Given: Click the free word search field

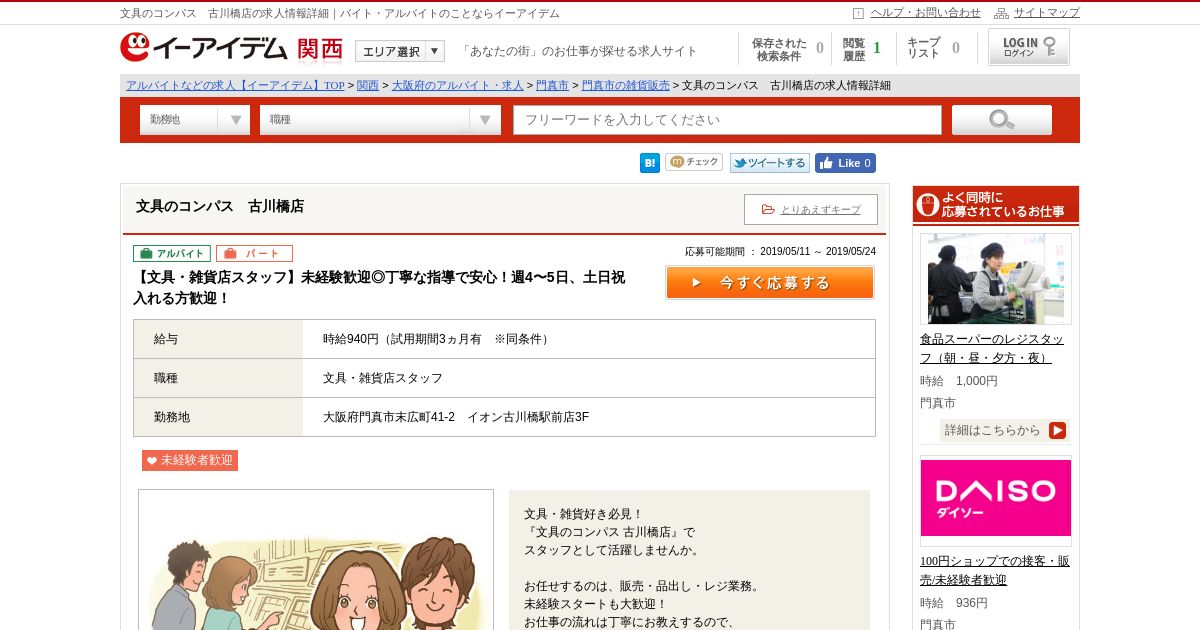Looking at the screenshot, I should (x=727, y=120).
